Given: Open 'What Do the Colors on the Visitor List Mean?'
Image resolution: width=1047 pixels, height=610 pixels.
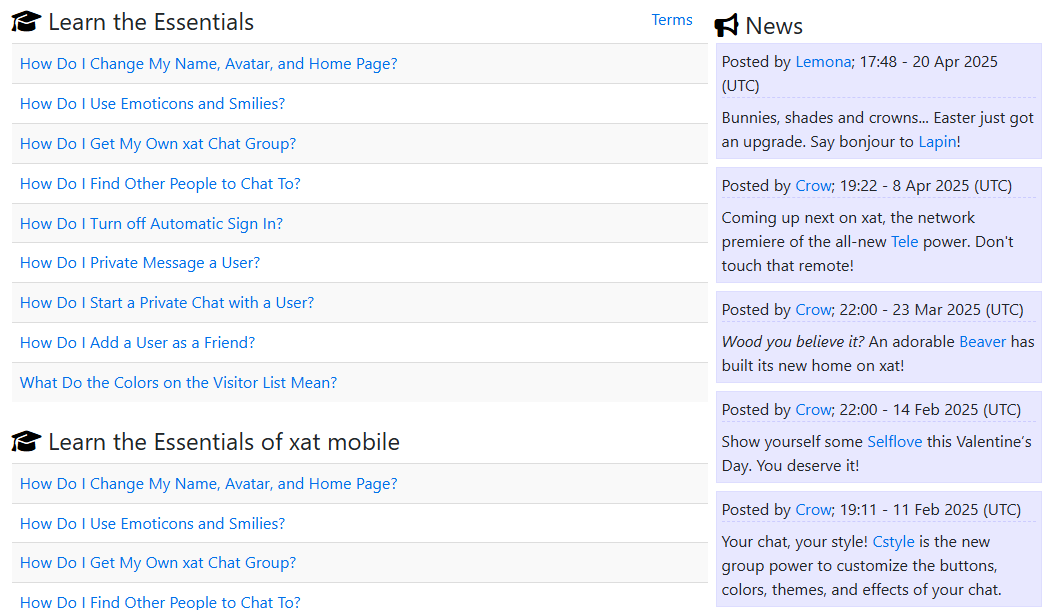Looking at the screenshot, I should coord(178,382).
